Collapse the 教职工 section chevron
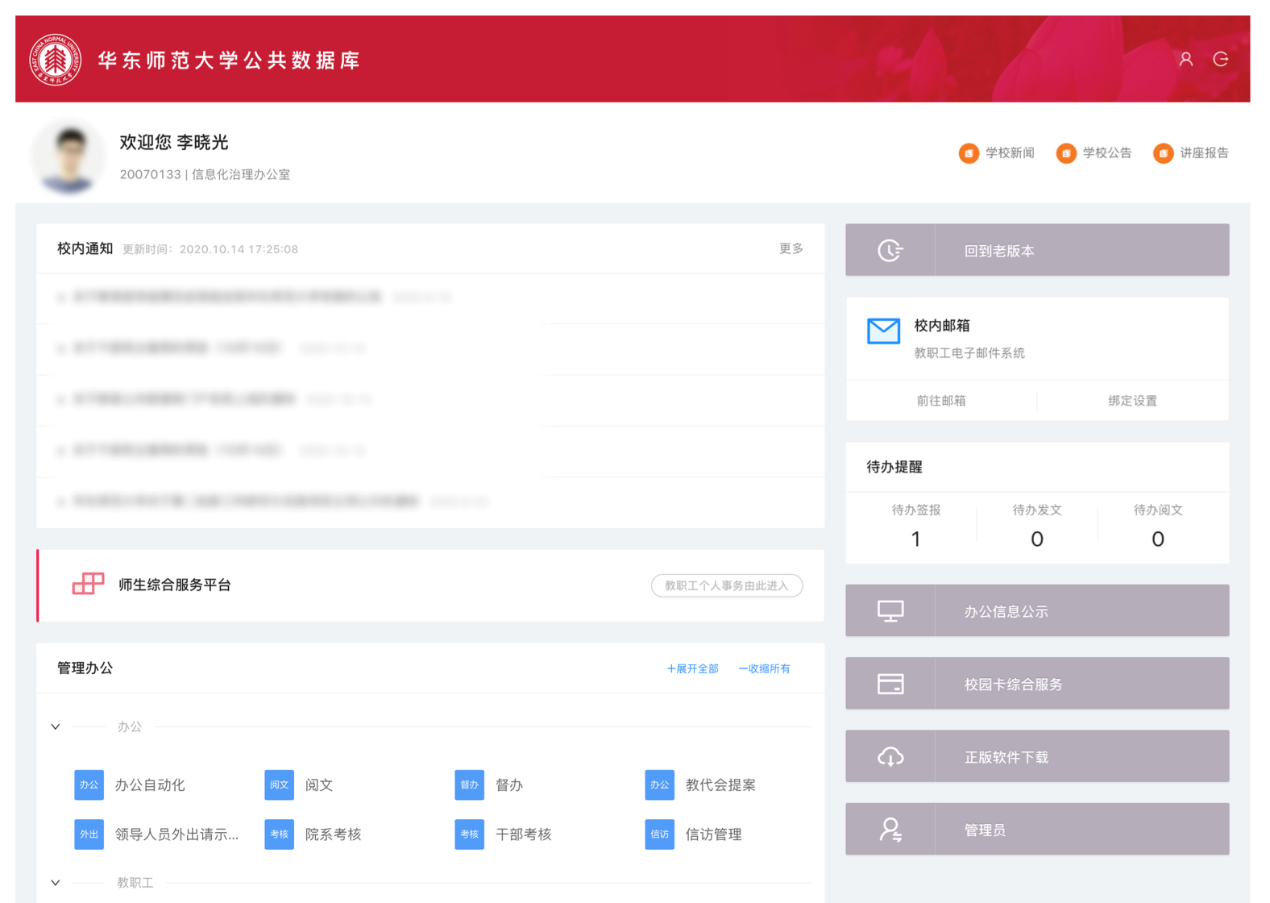 [56, 883]
